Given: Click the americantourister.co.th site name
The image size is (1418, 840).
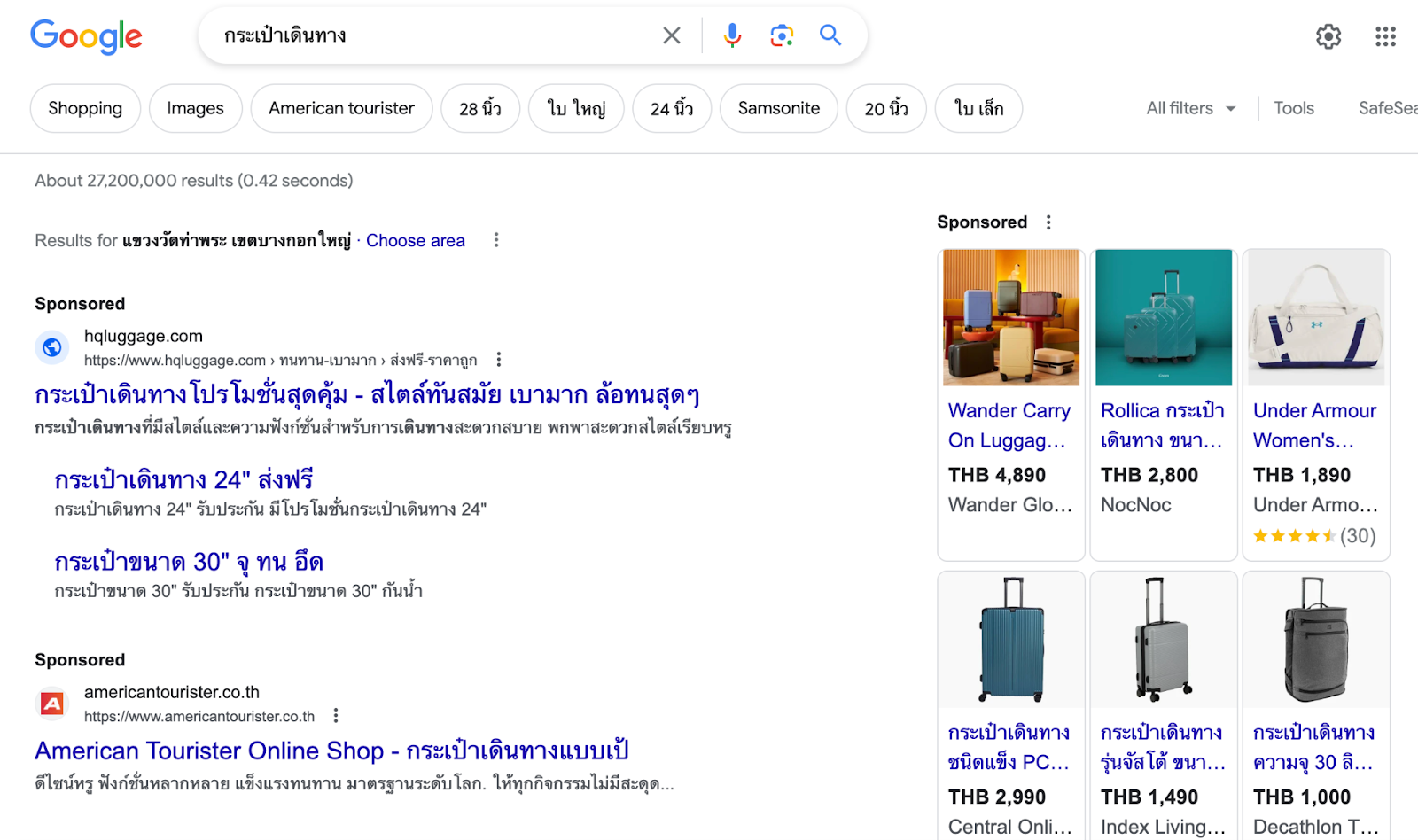Looking at the screenshot, I should coord(172,692).
